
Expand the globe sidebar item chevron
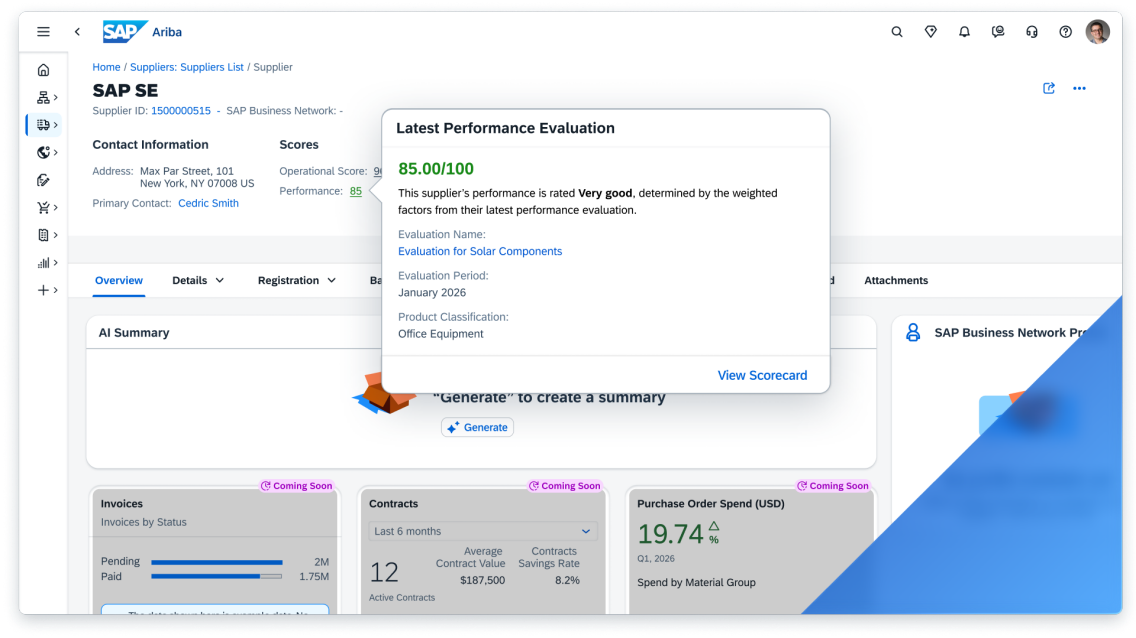pyautogui.click(x=56, y=153)
